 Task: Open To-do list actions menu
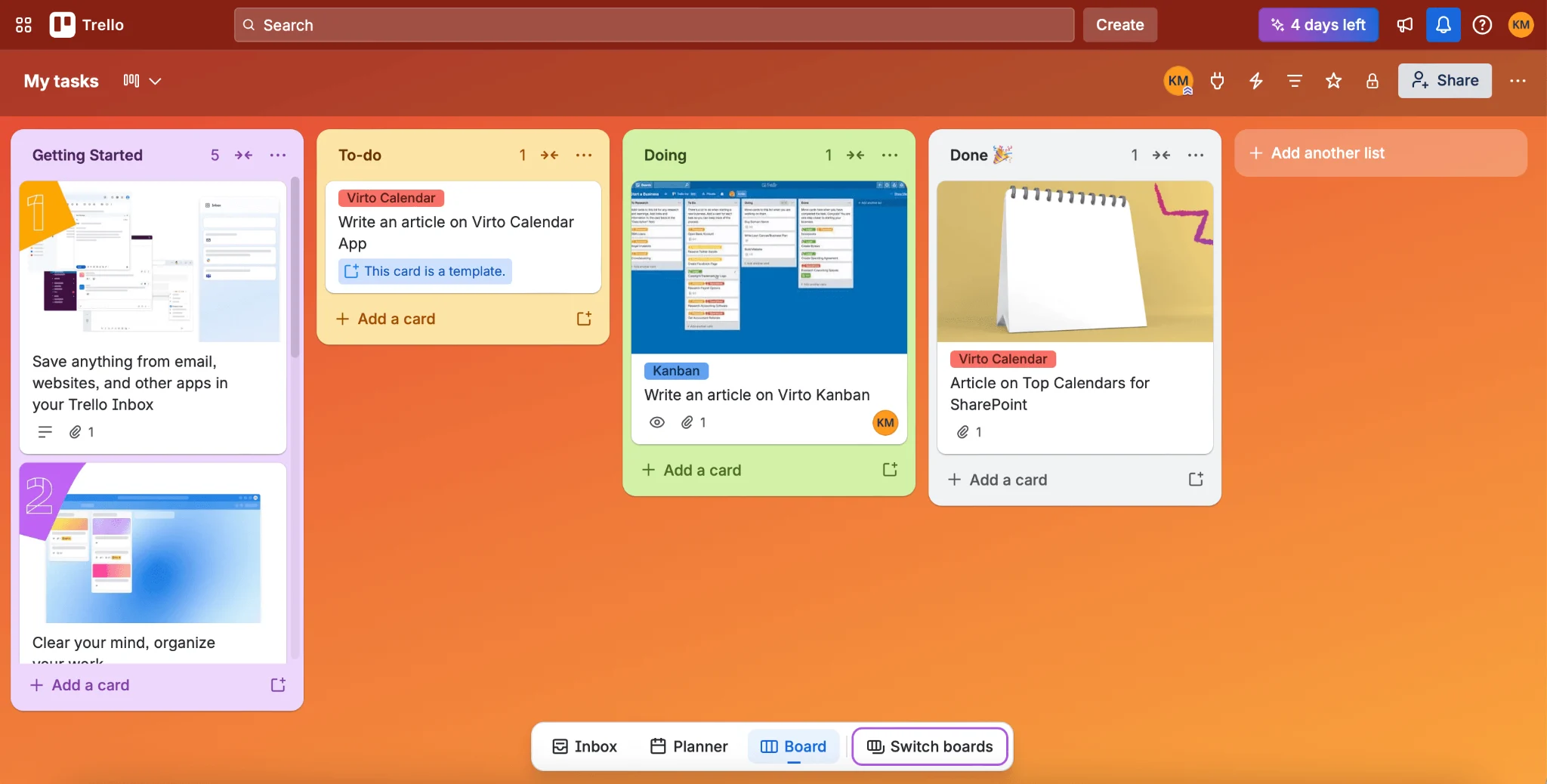pos(584,155)
